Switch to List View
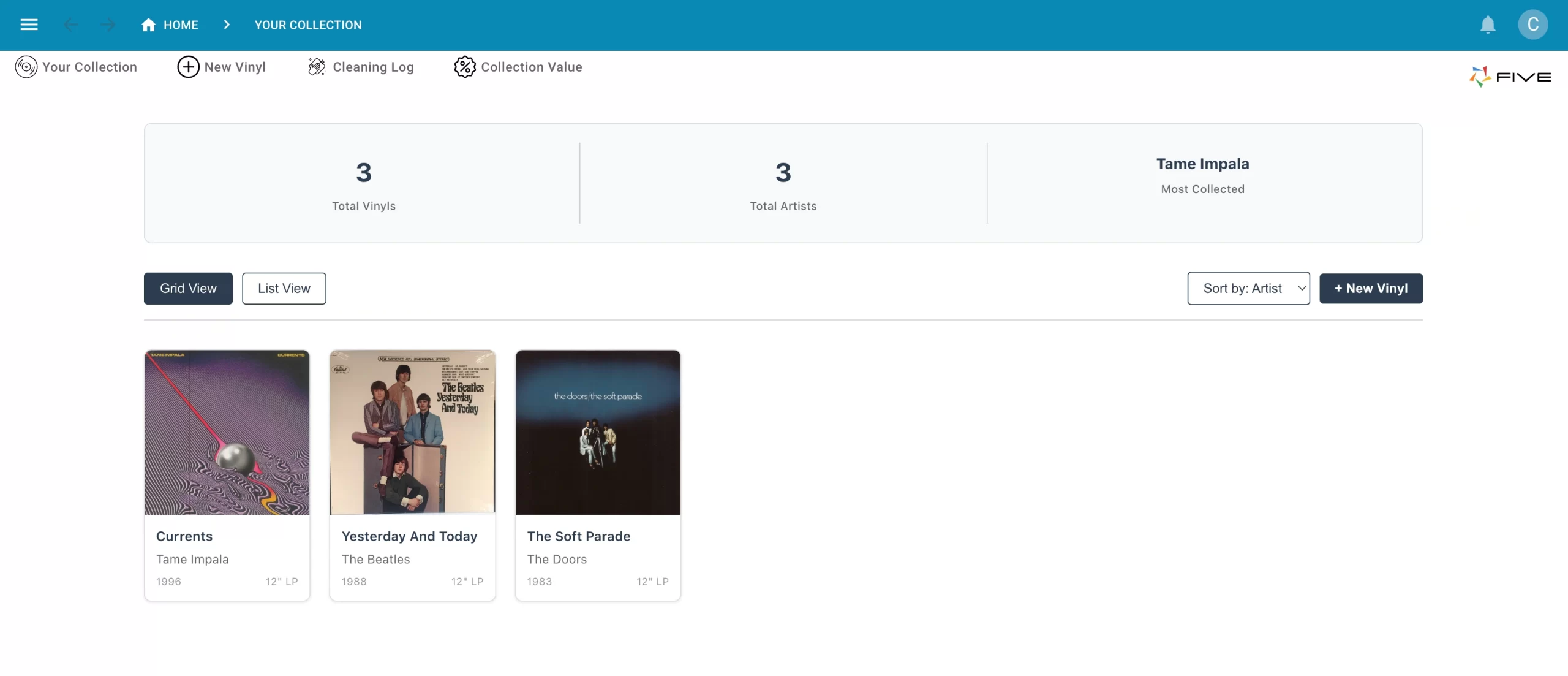Viewport: 1568px width, 676px height. [x=284, y=288]
